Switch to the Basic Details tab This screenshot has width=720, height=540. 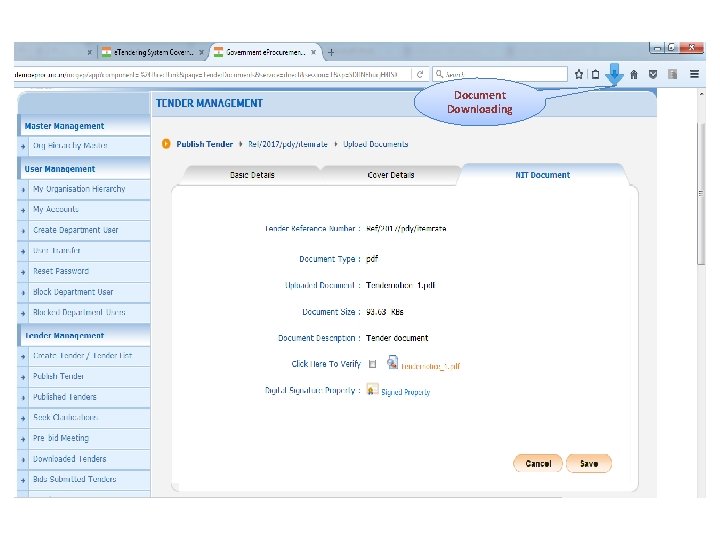252,175
